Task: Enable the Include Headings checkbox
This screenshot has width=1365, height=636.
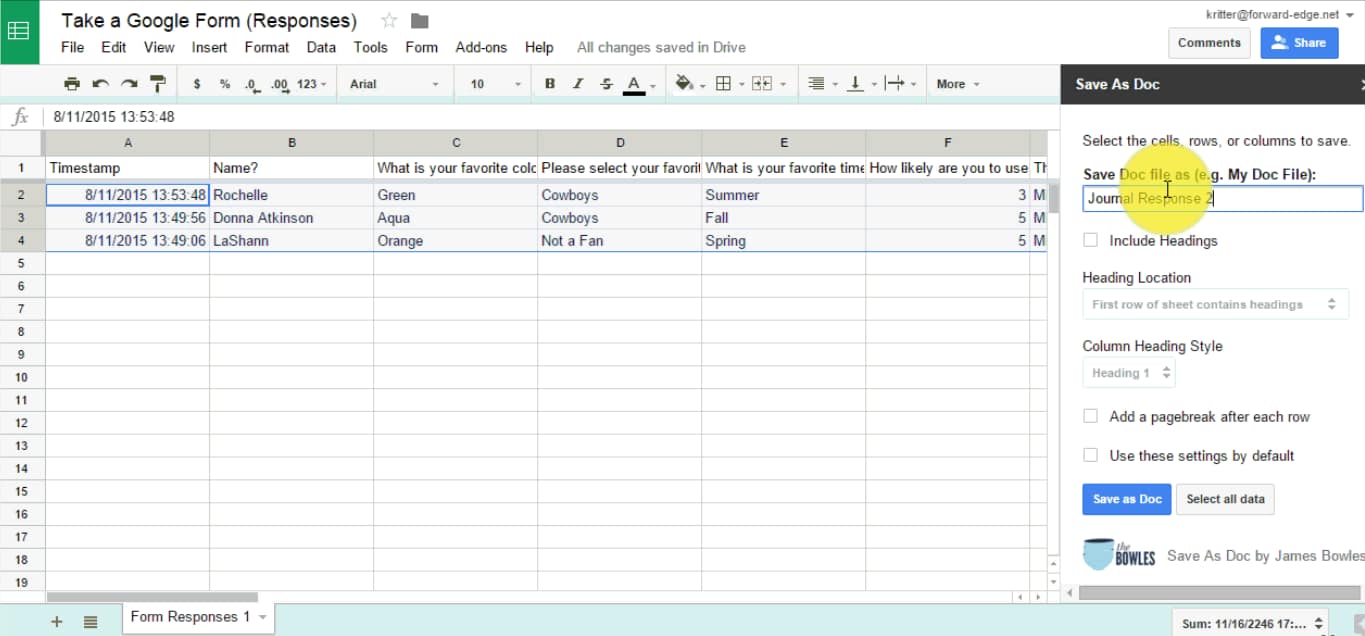Action: 1091,240
